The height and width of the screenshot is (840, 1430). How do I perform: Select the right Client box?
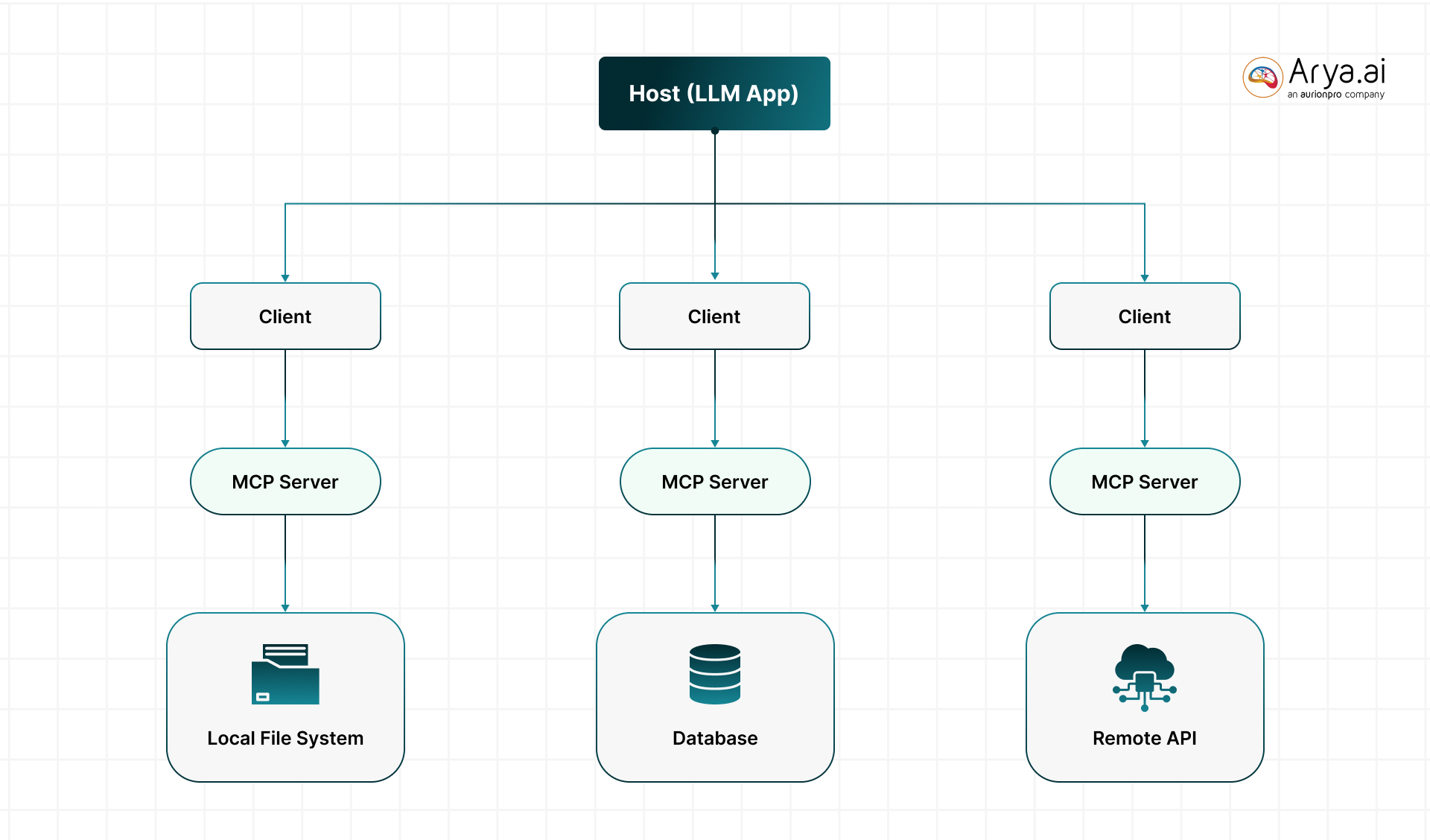coord(1144,316)
